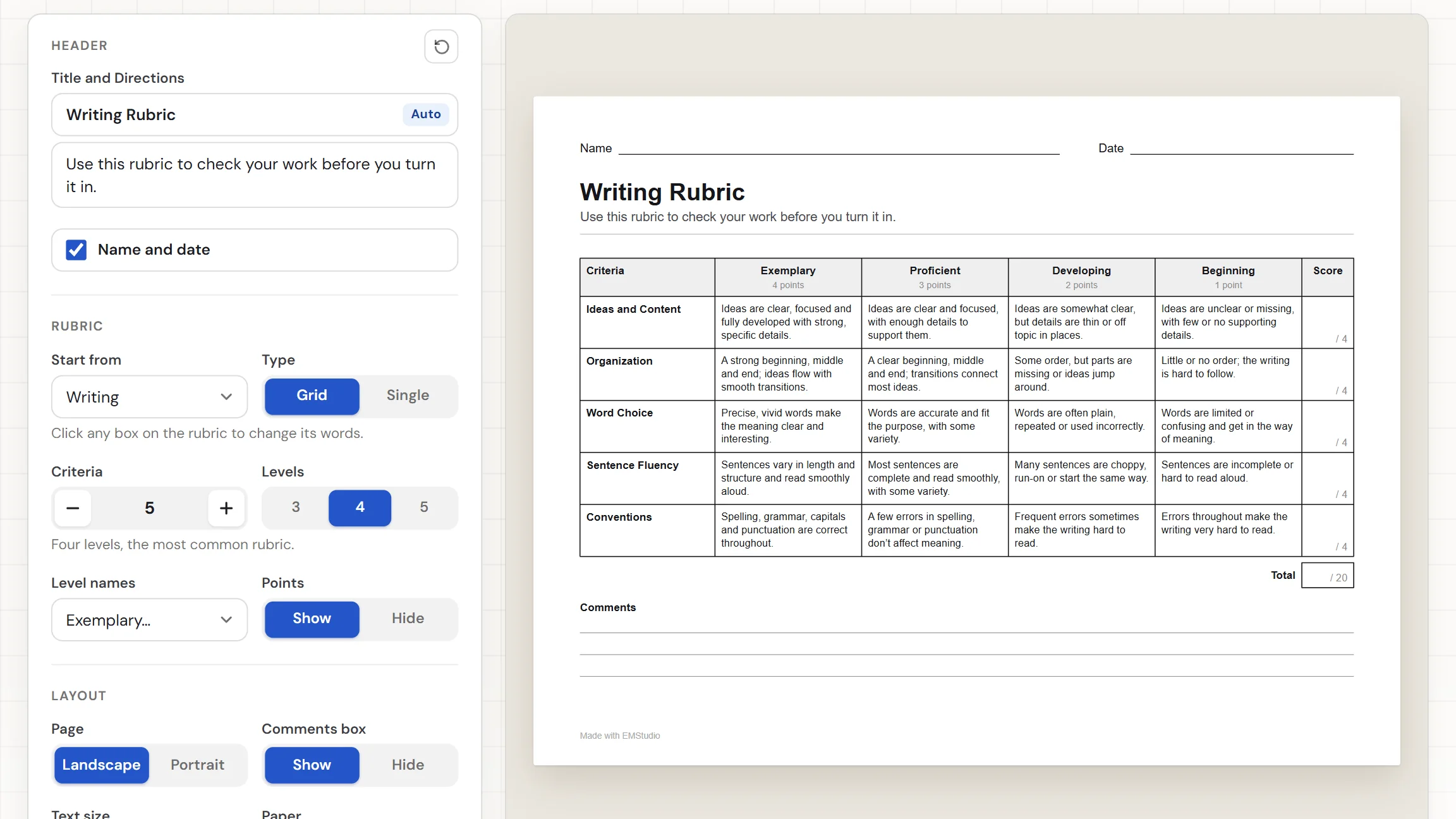Click the Comments label on the preview
Screen dimensions: 1456x819
(608, 607)
